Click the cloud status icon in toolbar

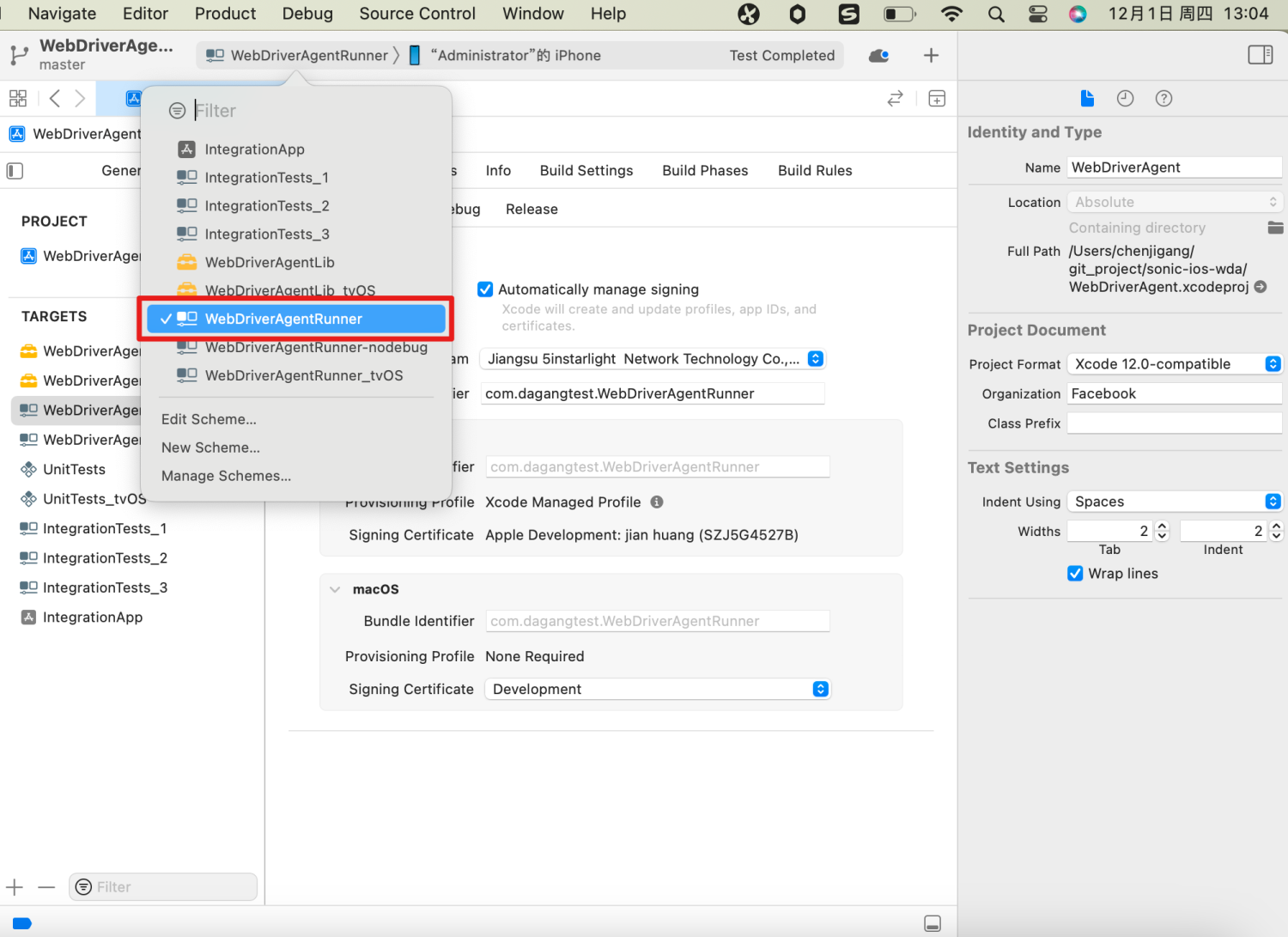click(x=878, y=56)
